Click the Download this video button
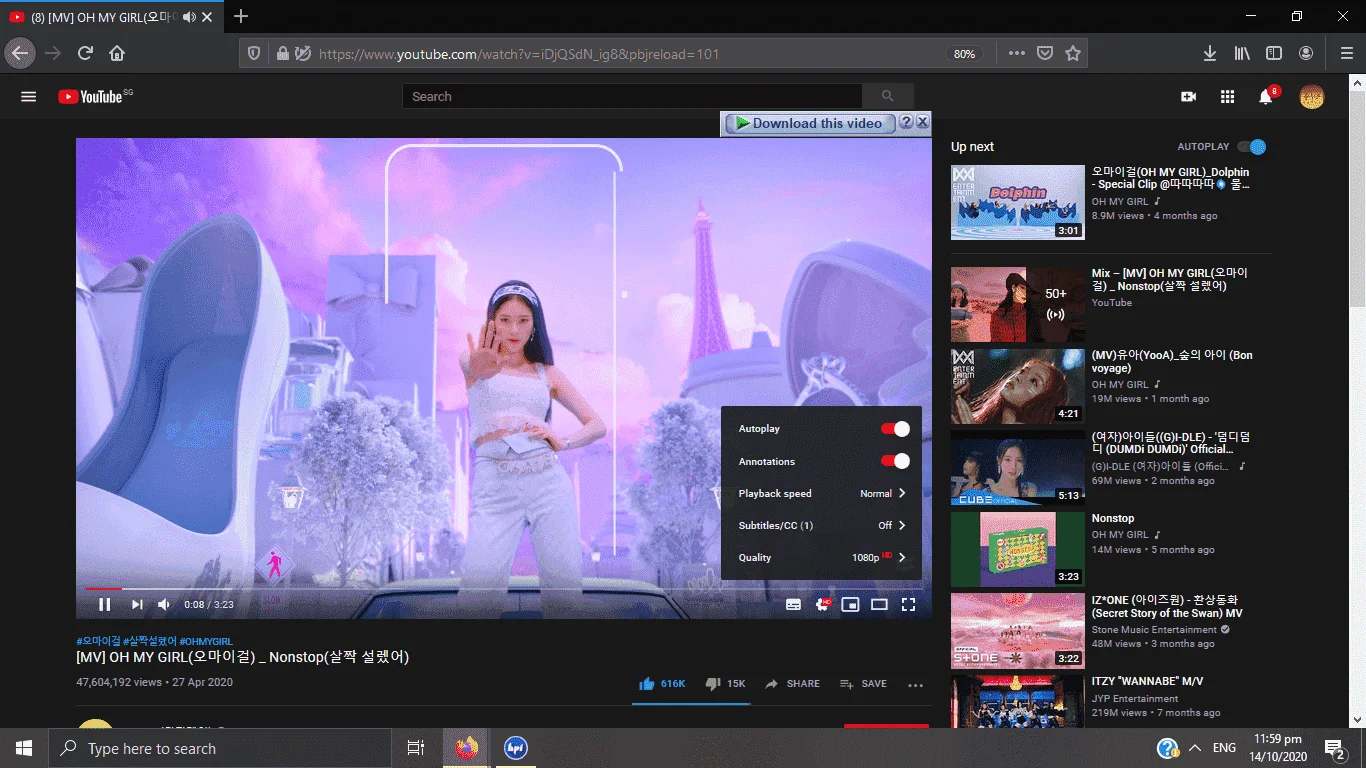Image resolution: width=1366 pixels, height=768 pixels. pyautogui.click(x=808, y=123)
